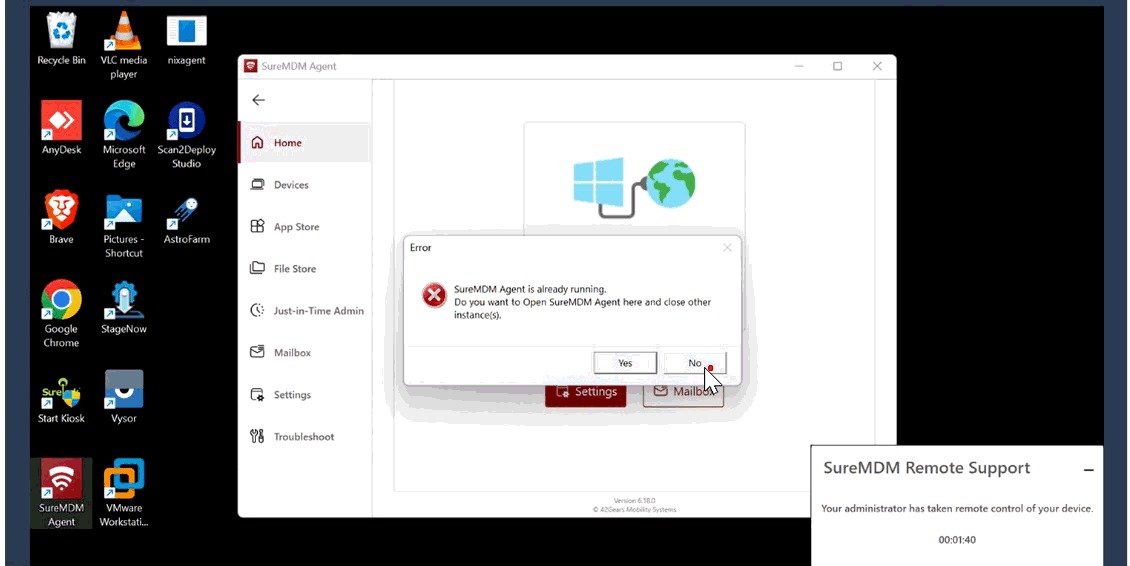The image size is (1130, 566).
Task: Open App Store in the sidebar
Action: coord(296,227)
